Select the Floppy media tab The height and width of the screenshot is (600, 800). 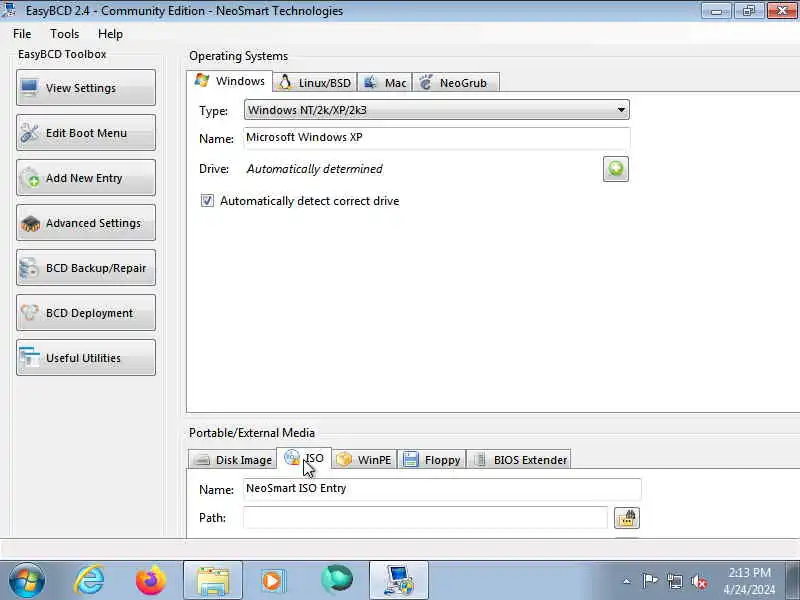(432, 460)
